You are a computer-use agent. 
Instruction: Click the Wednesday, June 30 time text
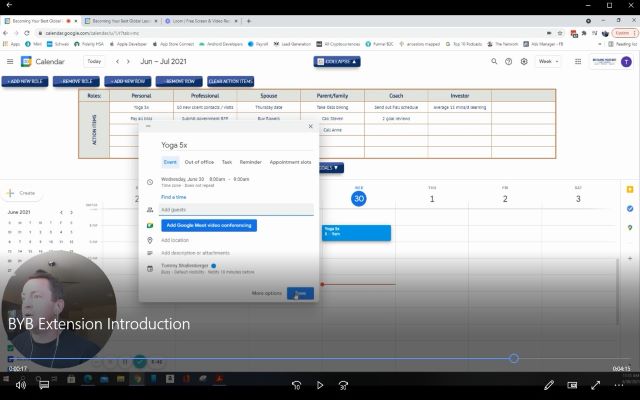[205, 179]
